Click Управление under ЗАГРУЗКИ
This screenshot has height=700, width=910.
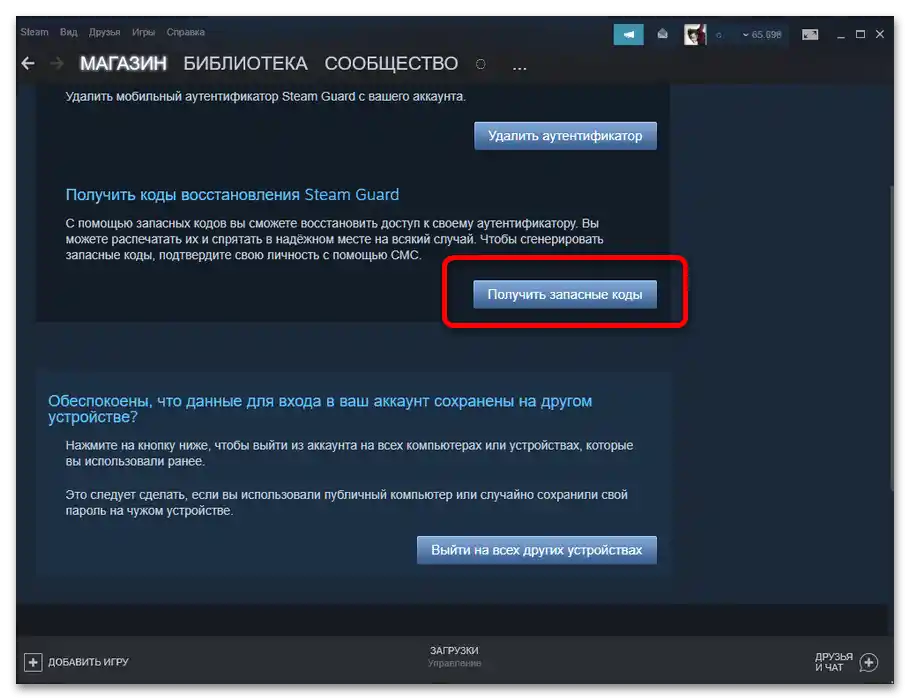[454, 663]
